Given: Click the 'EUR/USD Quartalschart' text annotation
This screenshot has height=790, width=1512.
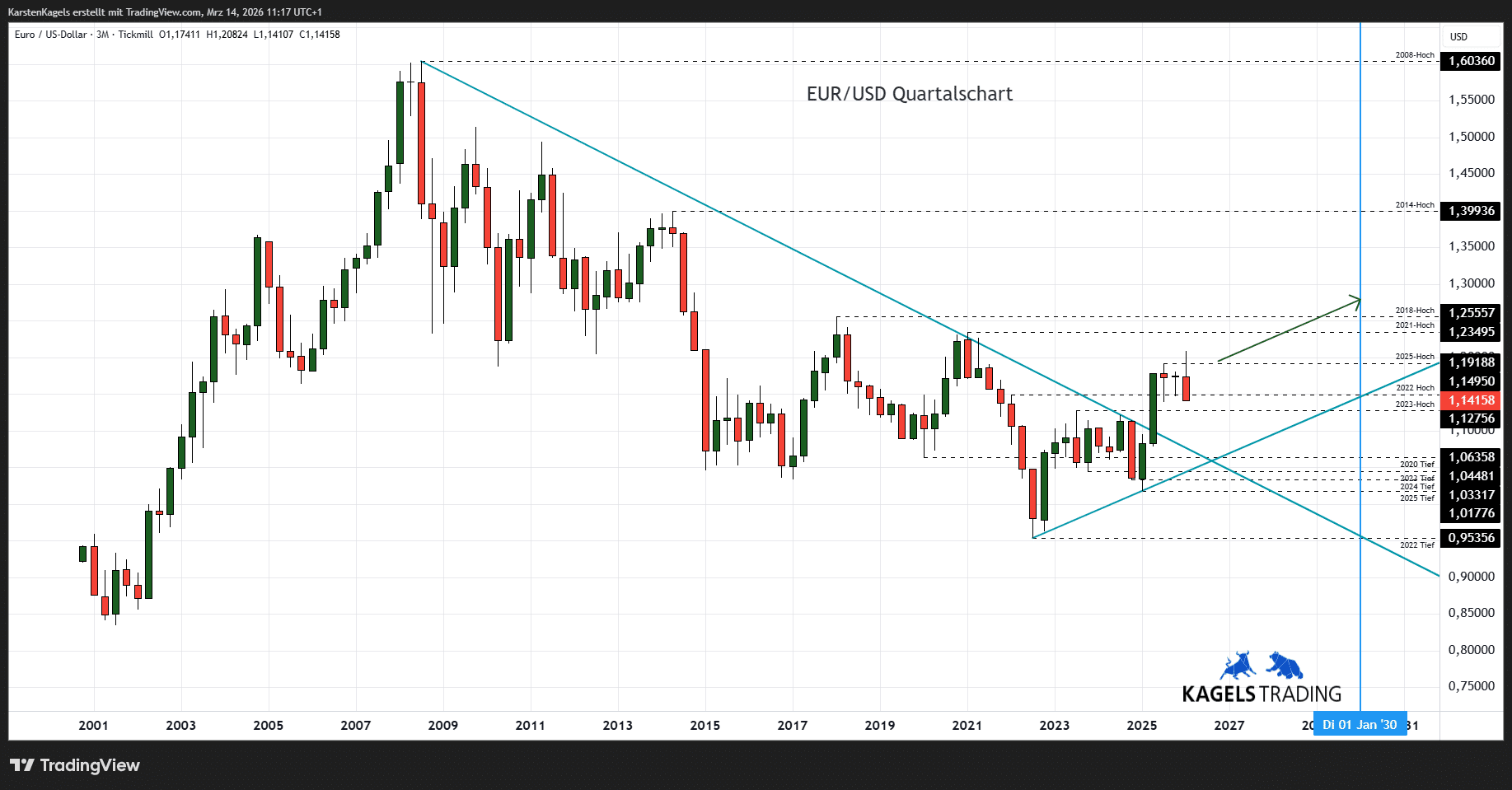Looking at the screenshot, I should [x=909, y=94].
